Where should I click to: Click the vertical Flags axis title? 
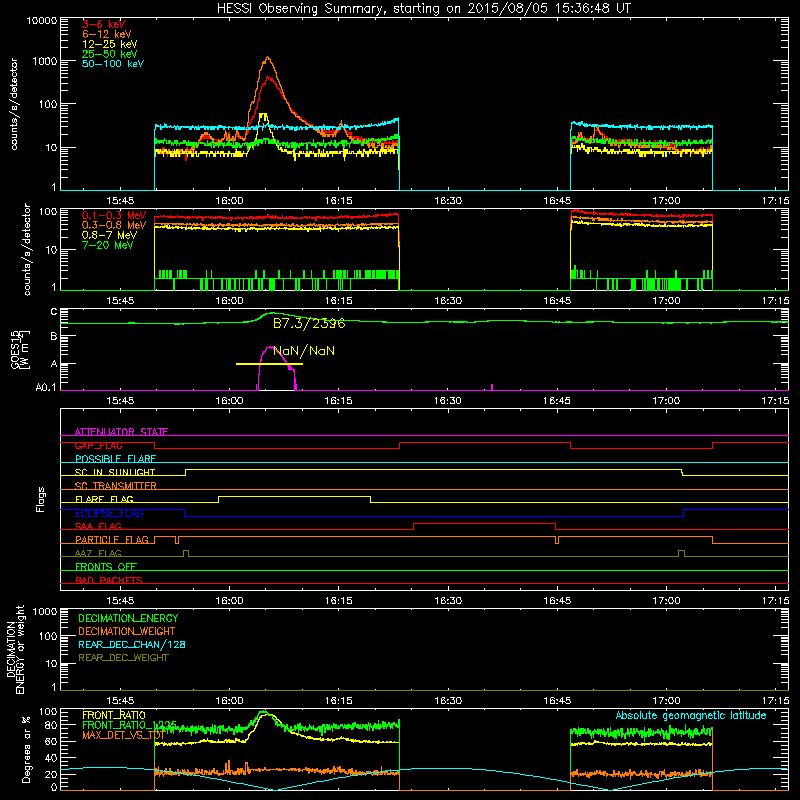tap(41, 499)
